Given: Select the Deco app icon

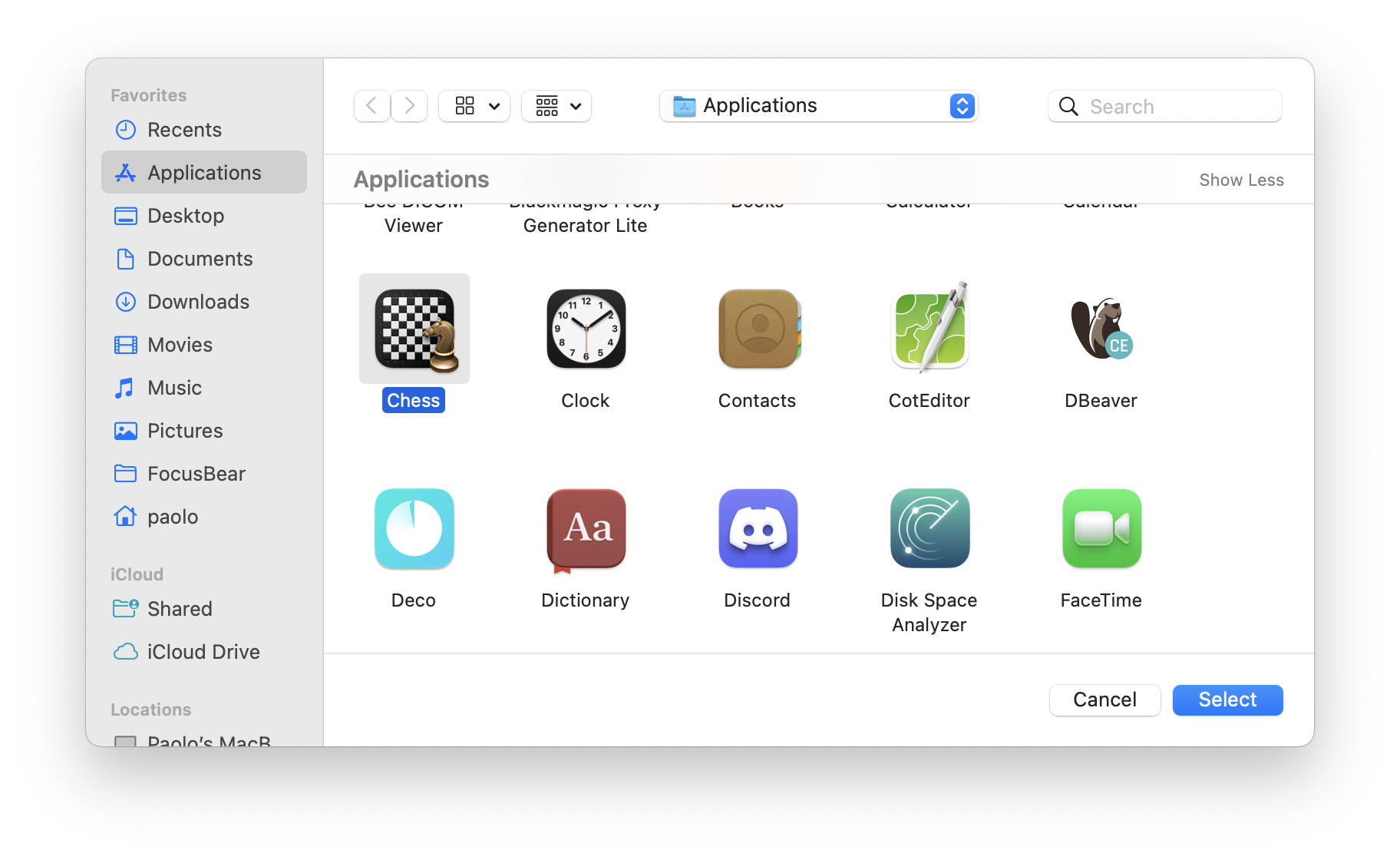Looking at the screenshot, I should pyautogui.click(x=414, y=528).
